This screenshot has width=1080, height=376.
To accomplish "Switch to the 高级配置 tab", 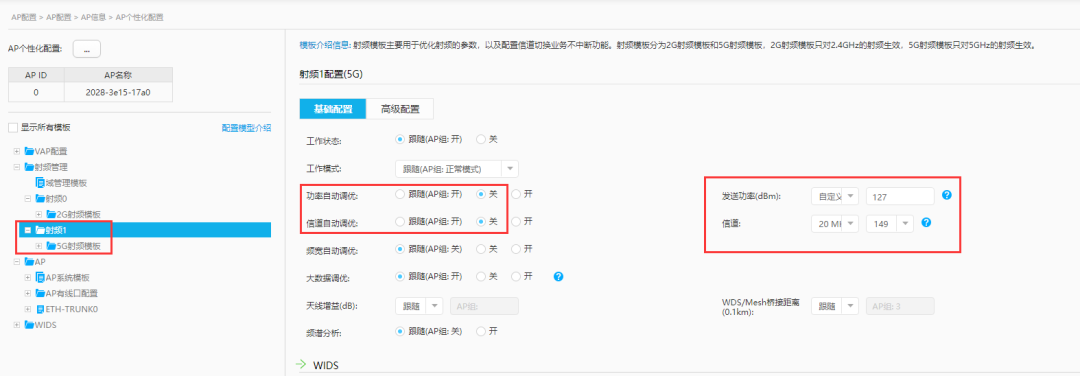I will [399, 109].
